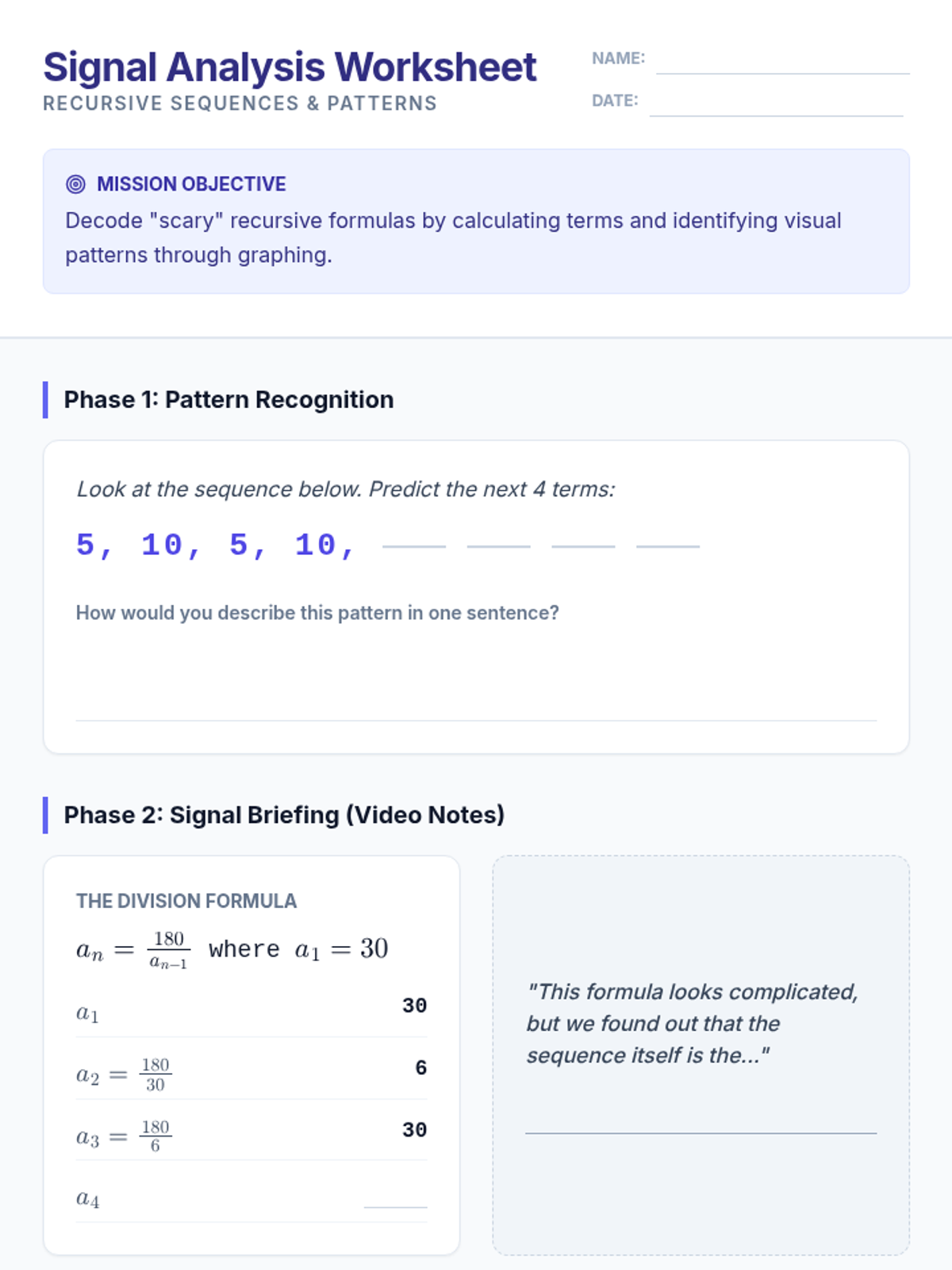
Task: Click THE DIVISION FORMULA label
Action: click(x=186, y=901)
